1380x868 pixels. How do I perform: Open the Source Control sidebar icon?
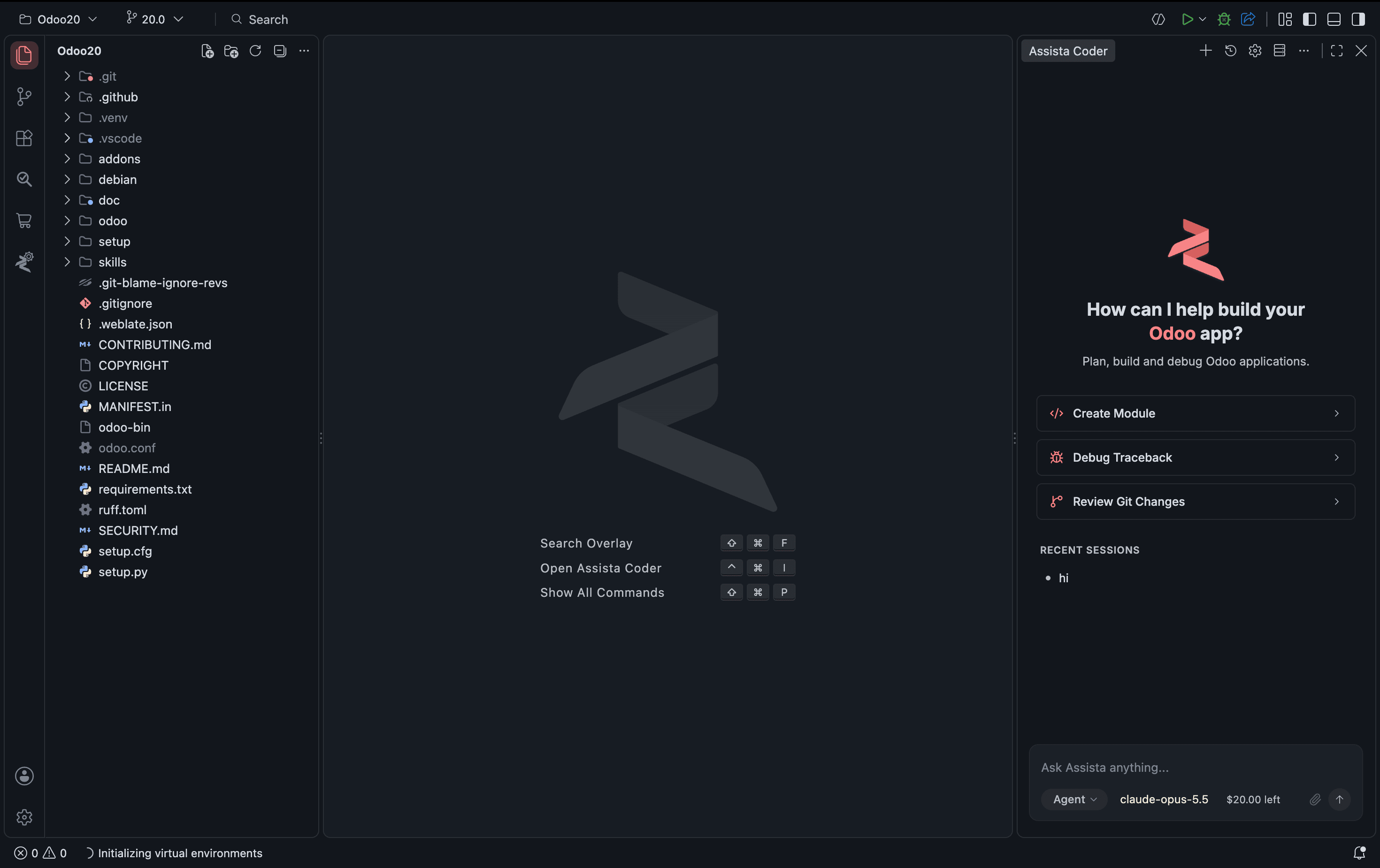click(24, 96)
